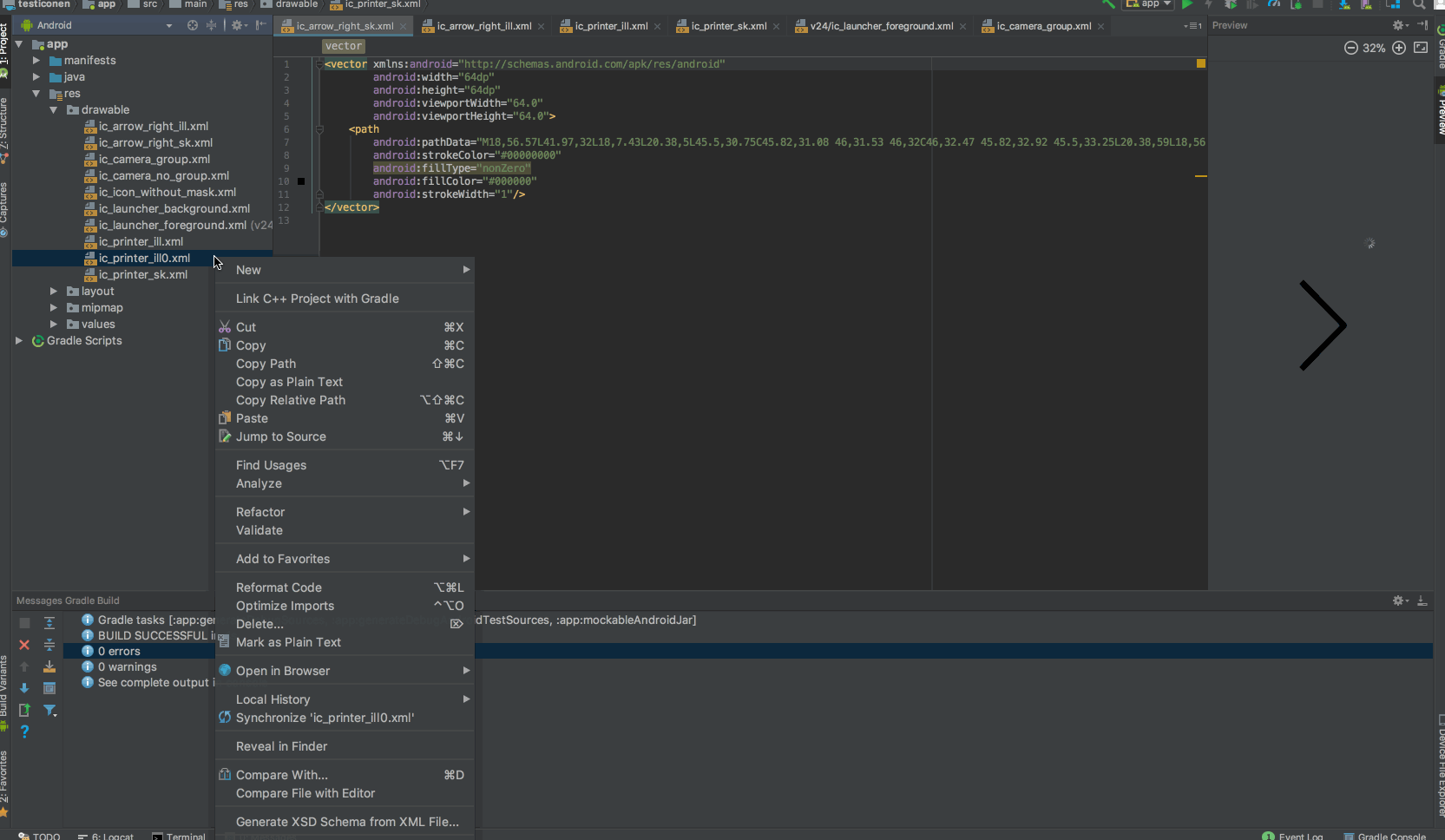Open the Event Log
The width and height of the screenshot is (1445, 840).
1293,836
